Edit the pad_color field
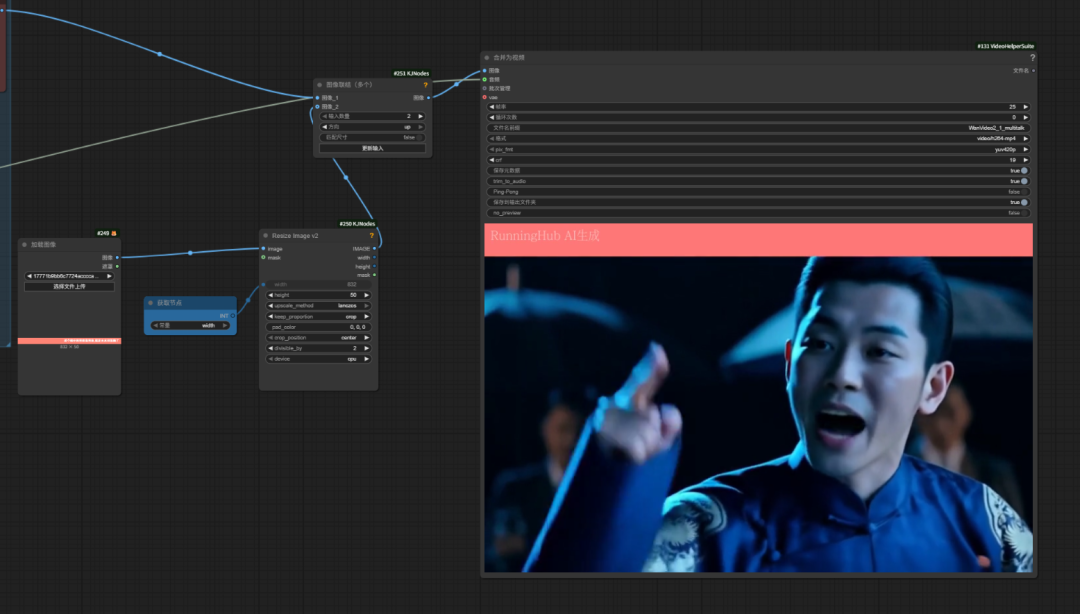Screen dimensions: 1080x614 pos(319,327)
